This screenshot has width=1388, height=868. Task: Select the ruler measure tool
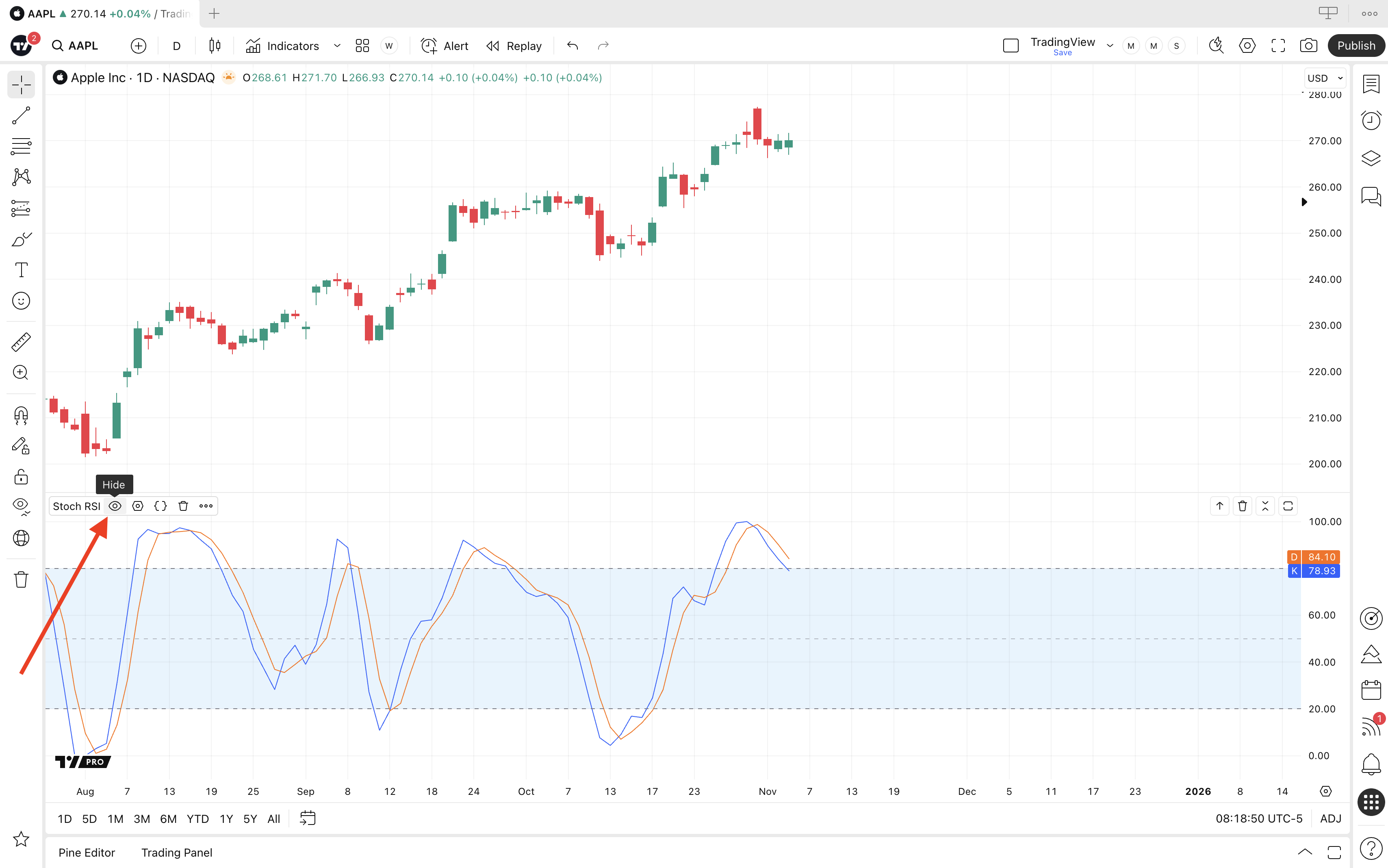[x=21, y=342]
